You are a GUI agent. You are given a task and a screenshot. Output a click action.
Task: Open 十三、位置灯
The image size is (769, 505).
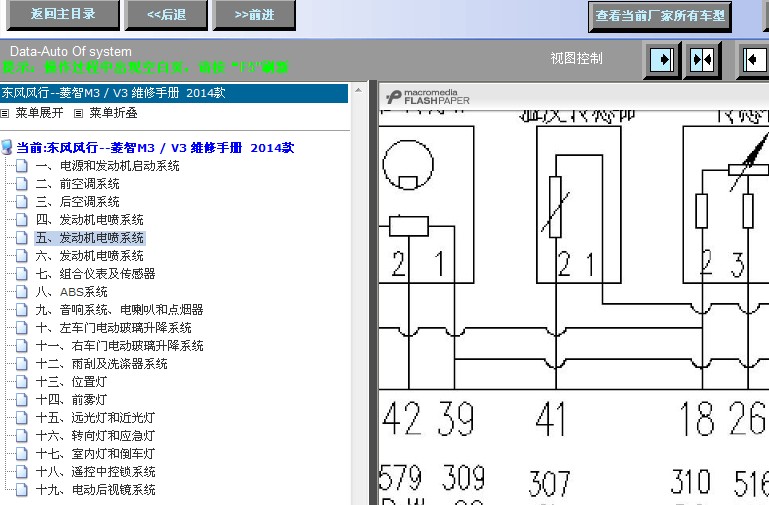pyautogui.click(x=71, y=381)
